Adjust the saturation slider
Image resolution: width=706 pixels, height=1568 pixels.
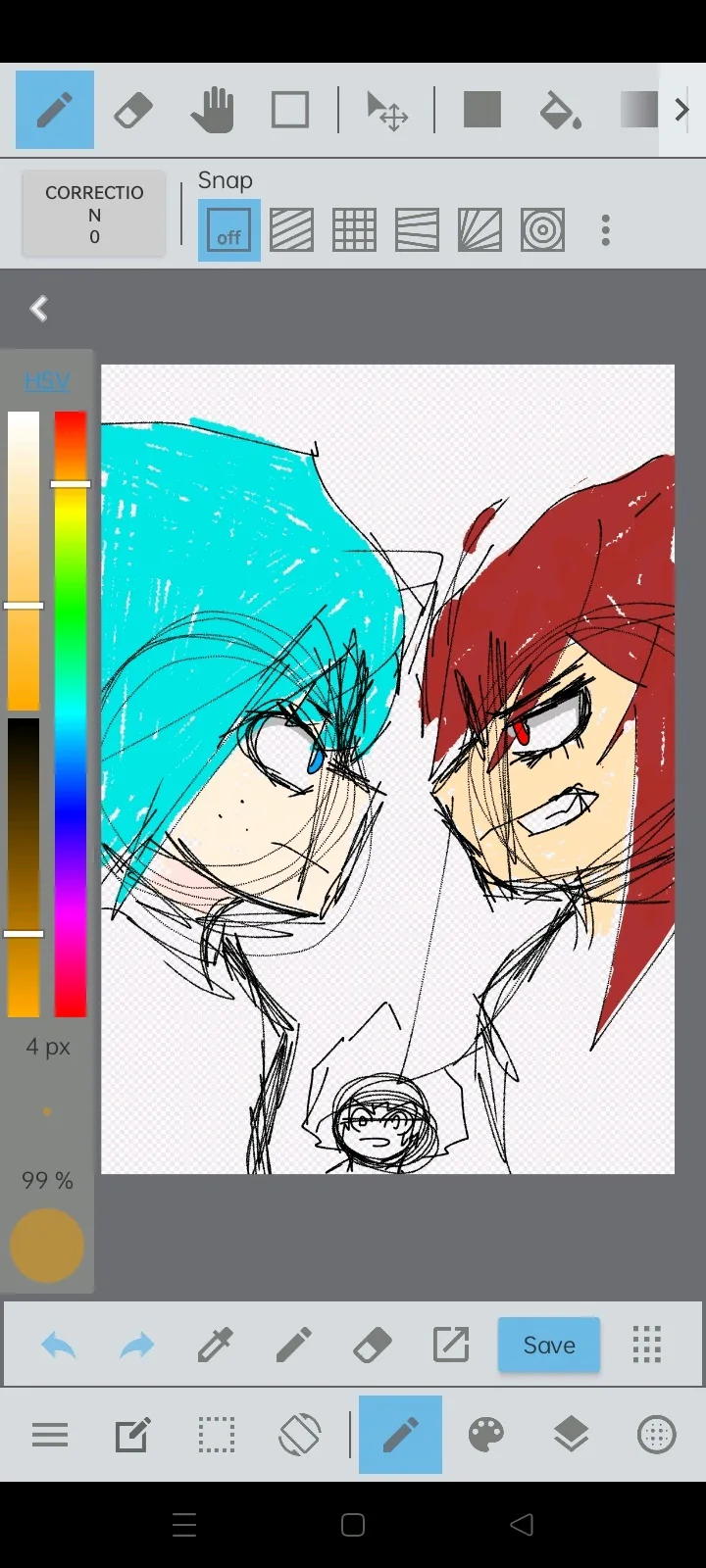coord(24,561)
